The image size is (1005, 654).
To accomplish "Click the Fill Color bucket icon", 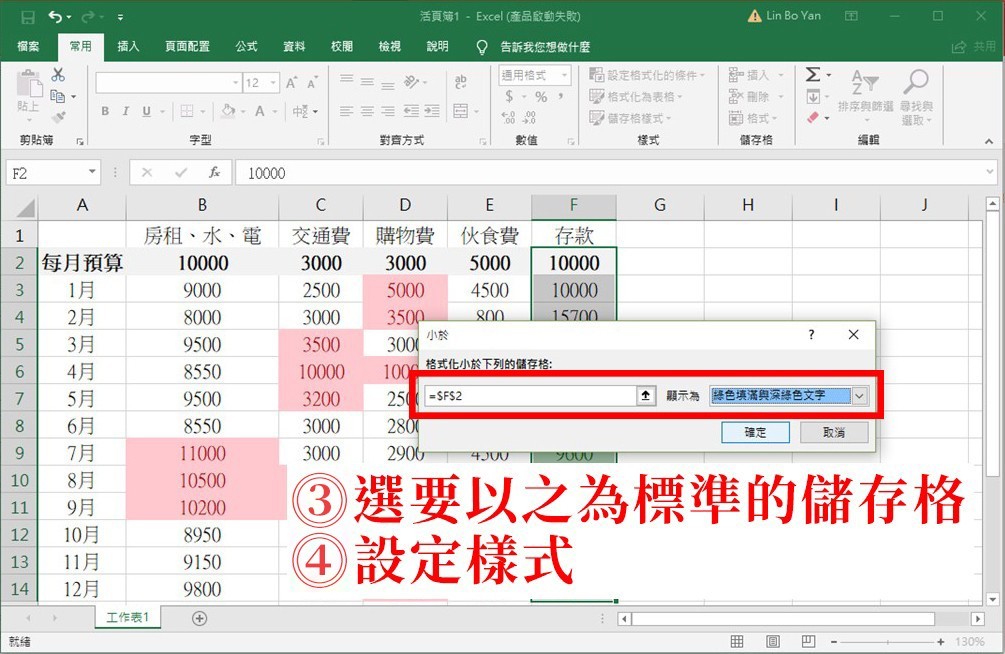I will tap(228, 111).
